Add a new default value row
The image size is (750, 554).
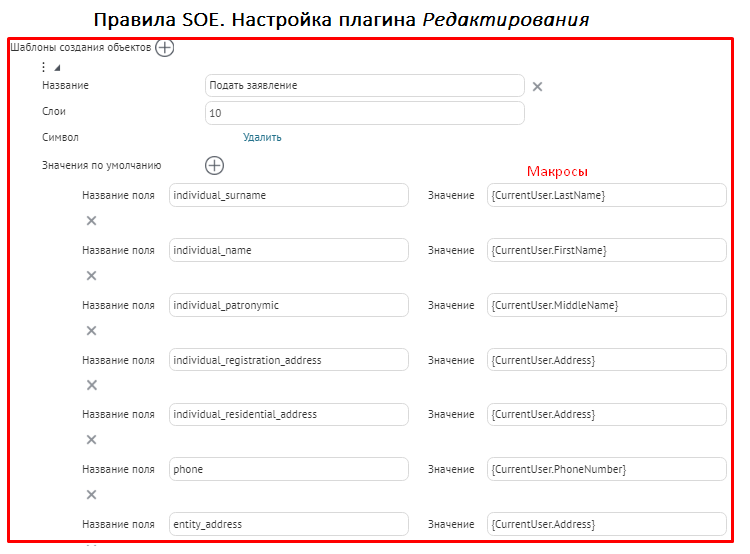pyautogui.click(x=214, y=166)
